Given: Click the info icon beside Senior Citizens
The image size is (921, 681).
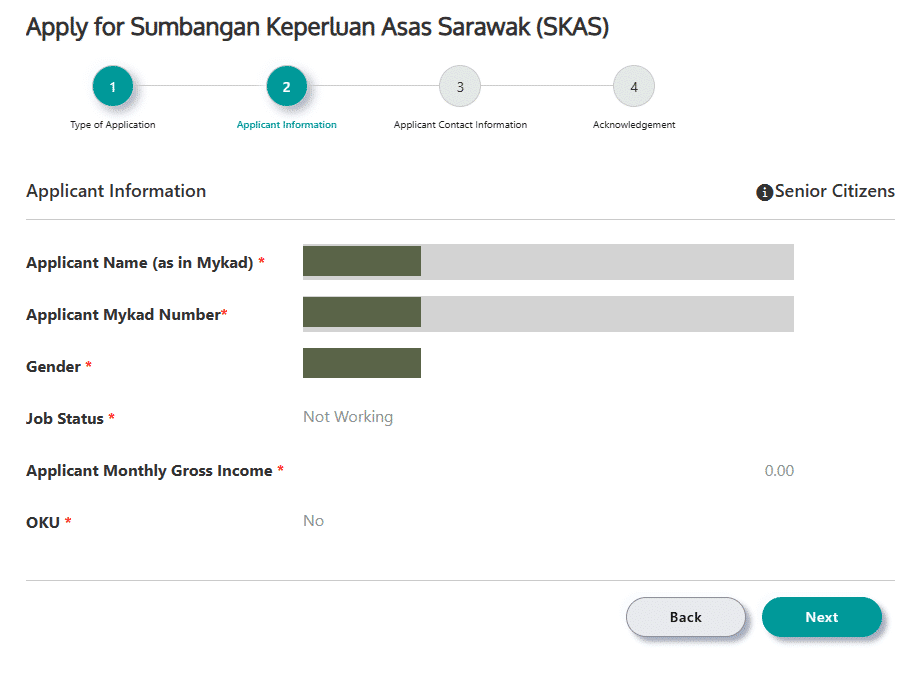Looking at the screenshot, I should pos(765,192).
